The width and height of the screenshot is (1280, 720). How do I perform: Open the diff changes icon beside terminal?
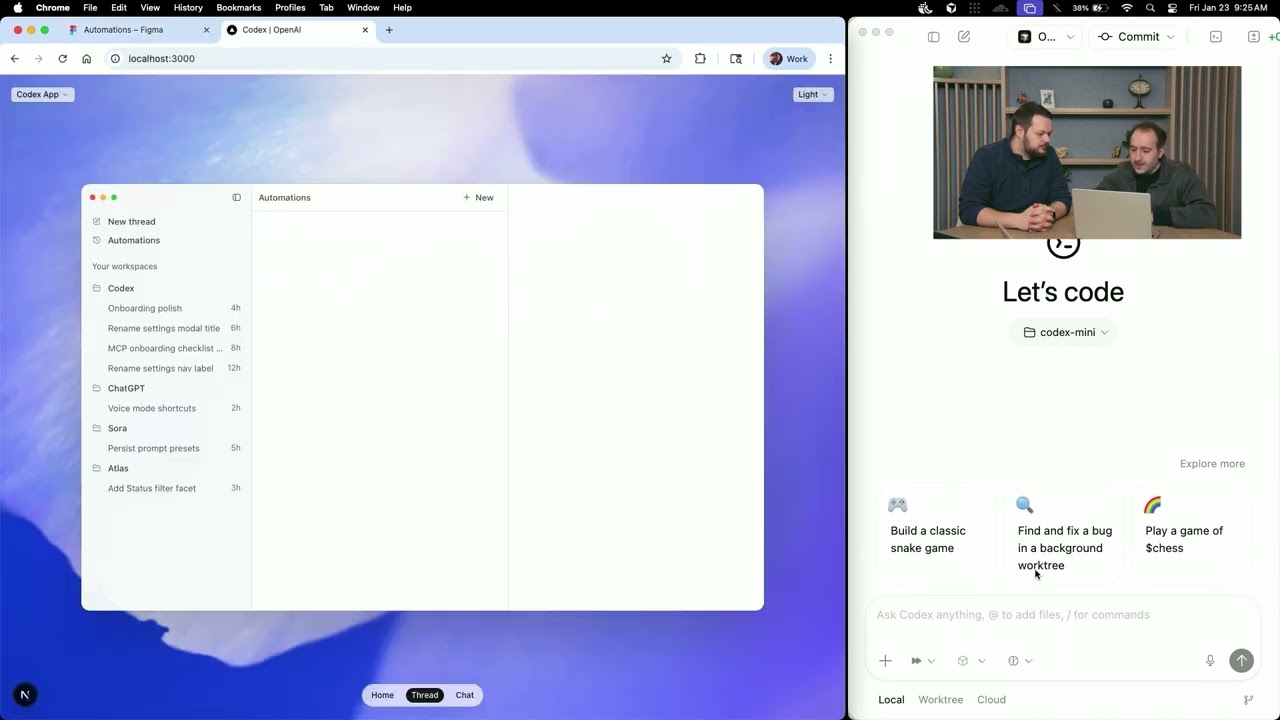coord(1253,37)
